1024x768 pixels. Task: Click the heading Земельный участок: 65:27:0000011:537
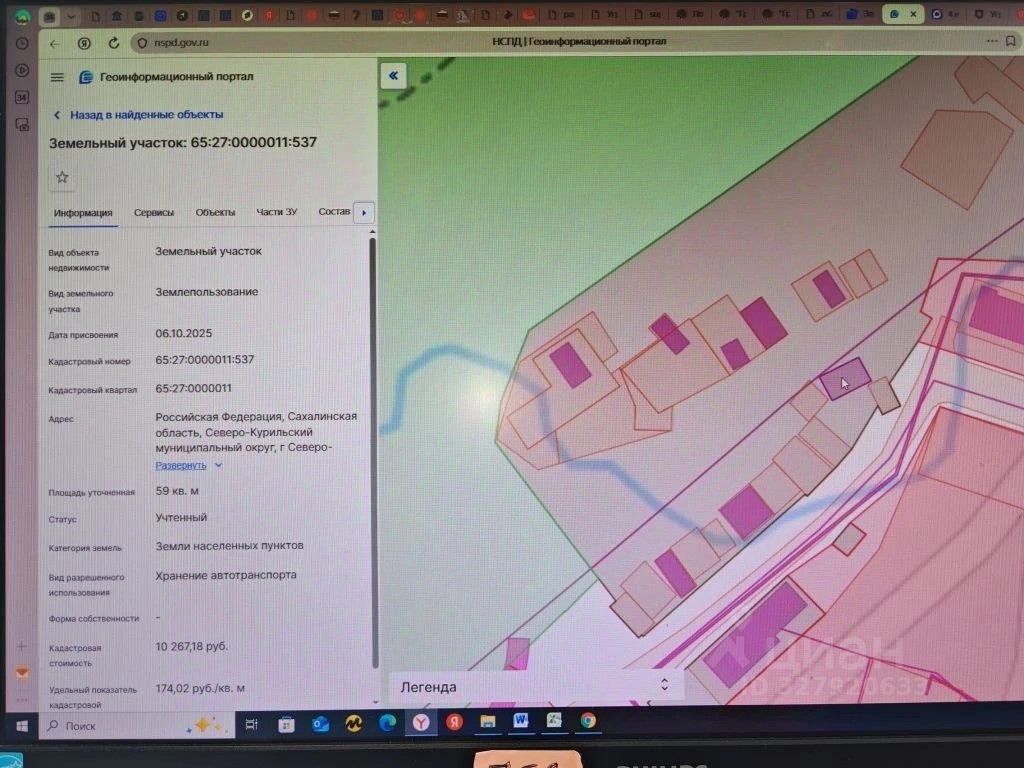(183, 143)
